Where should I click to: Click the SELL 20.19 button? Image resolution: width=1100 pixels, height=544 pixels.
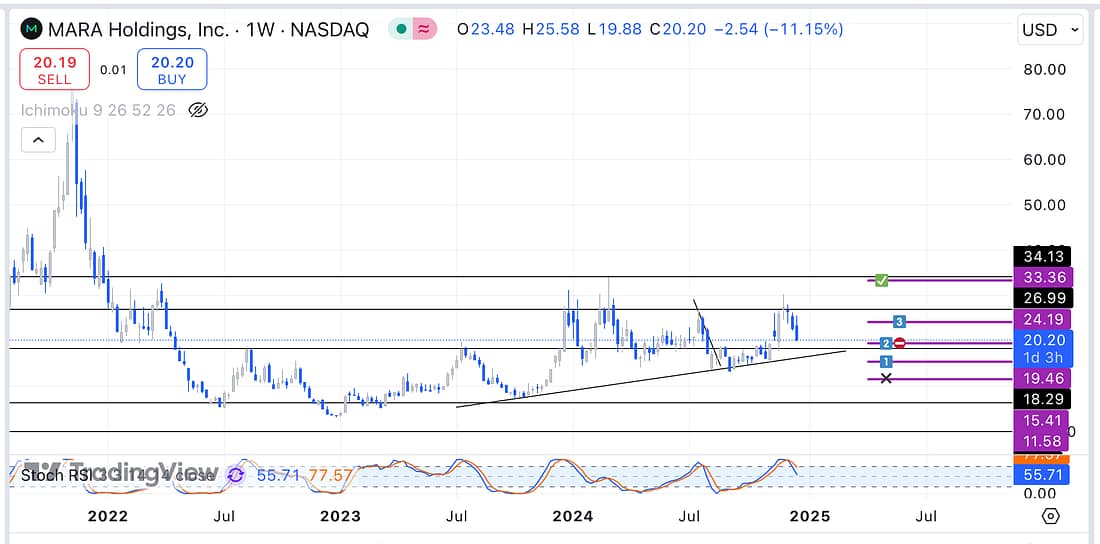pyautogui.click(x=54, y=70)
